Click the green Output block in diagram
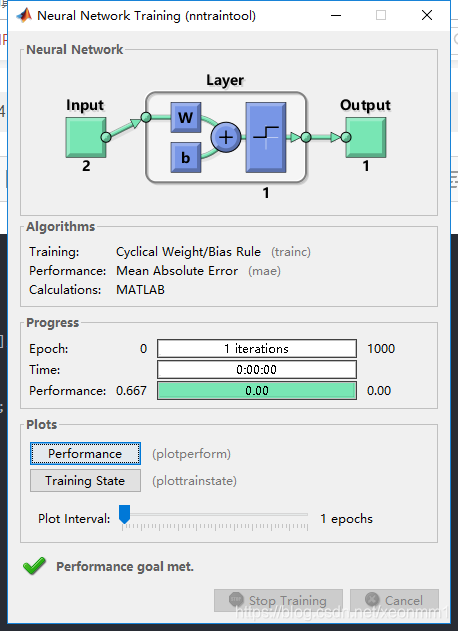The height and width of the screenshot is (631, 458). click(x=365, y=137)
